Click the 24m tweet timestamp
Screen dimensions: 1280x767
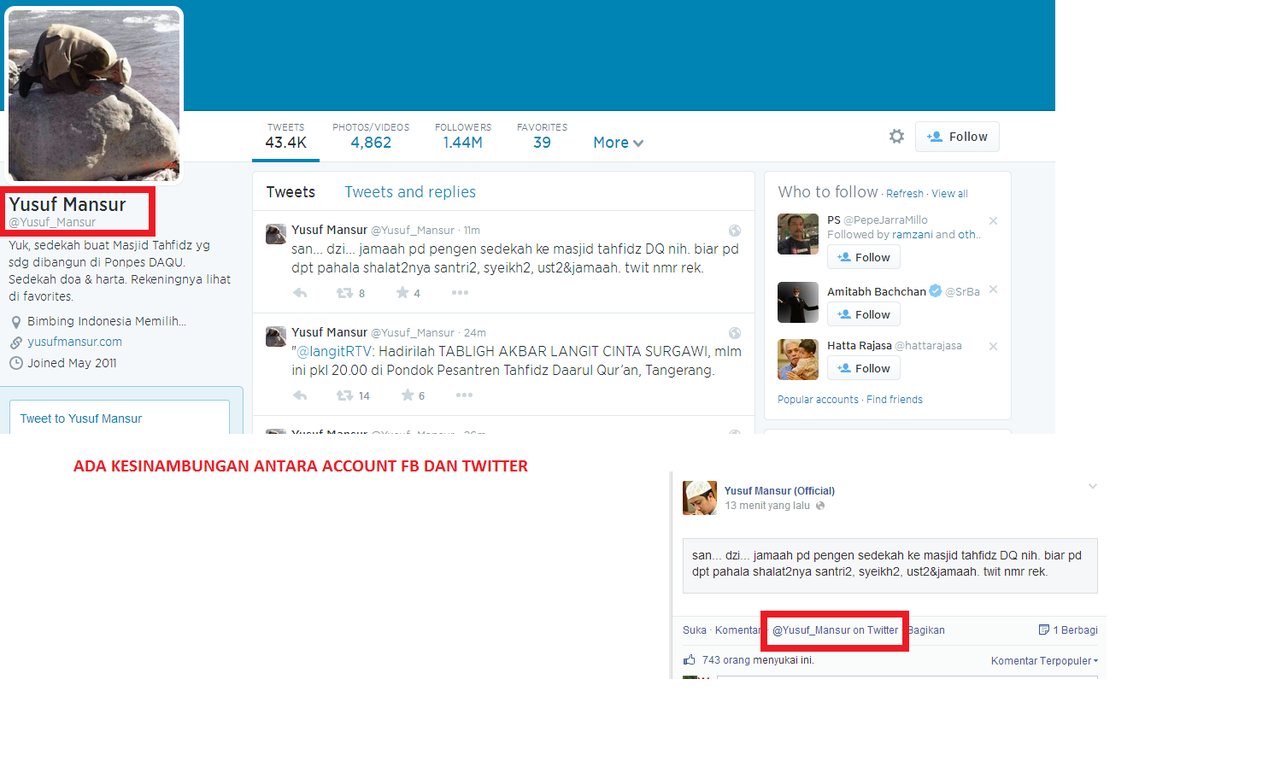pos(476,332)
